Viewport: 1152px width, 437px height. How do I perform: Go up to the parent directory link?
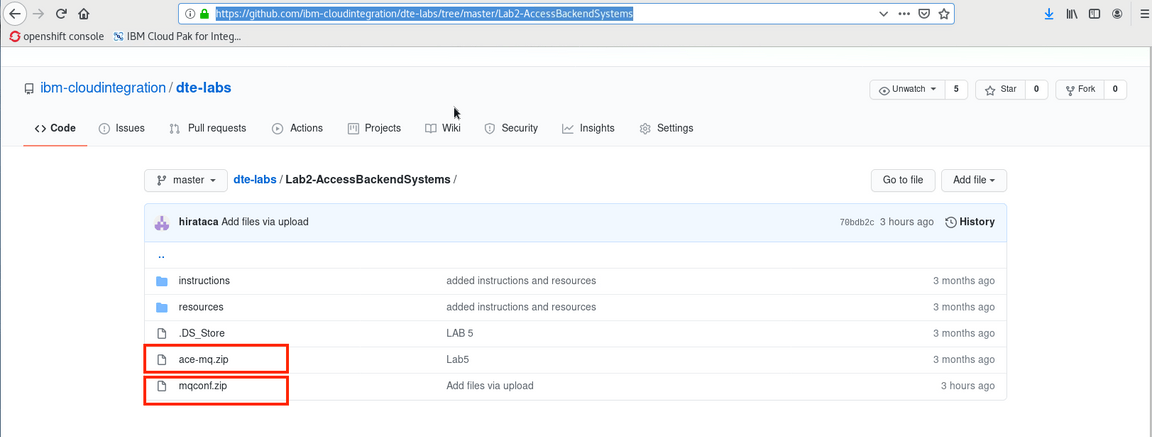point(162,256)
